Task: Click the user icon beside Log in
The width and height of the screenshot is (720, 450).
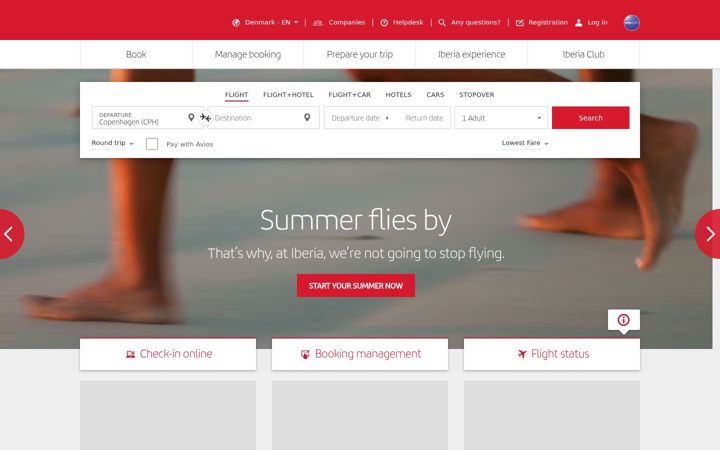Action: (579, 22)
